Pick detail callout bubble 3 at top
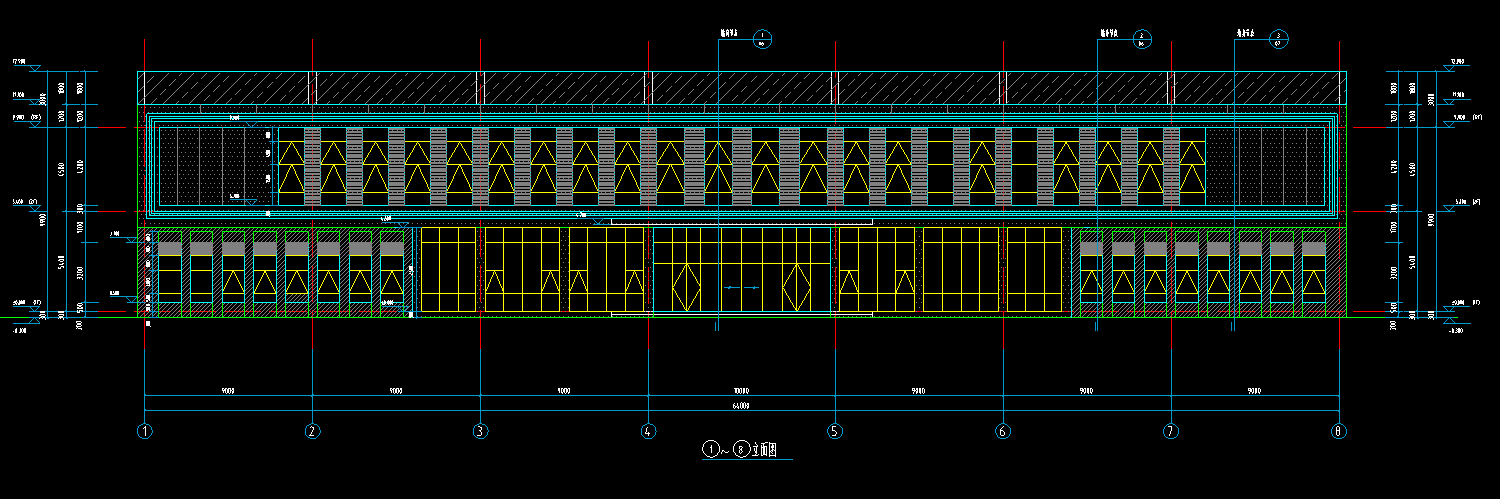Screen dimensions: 1500x499 [1278, 40]
